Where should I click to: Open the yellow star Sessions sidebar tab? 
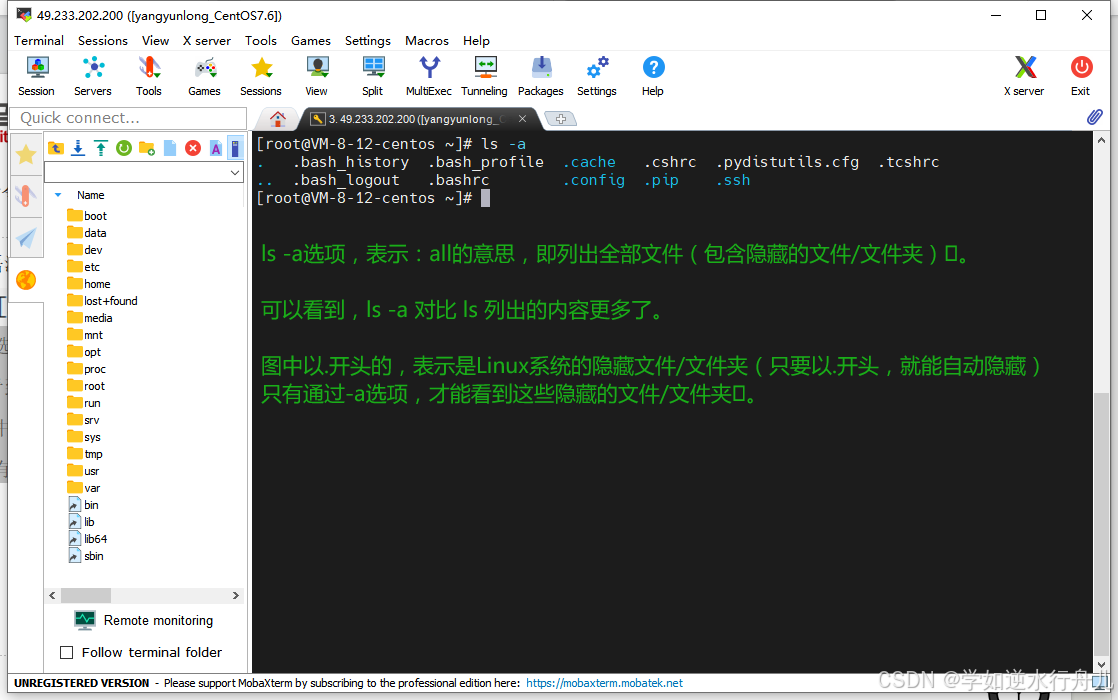click(x=26, y=154)
